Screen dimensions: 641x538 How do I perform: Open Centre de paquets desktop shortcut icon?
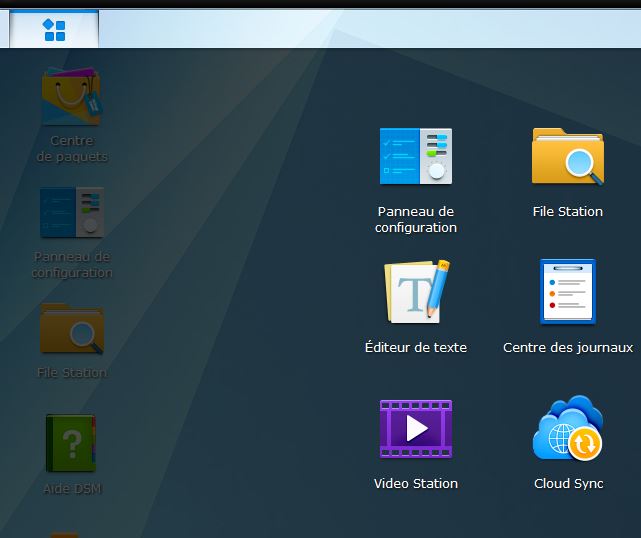pos(71,98)
